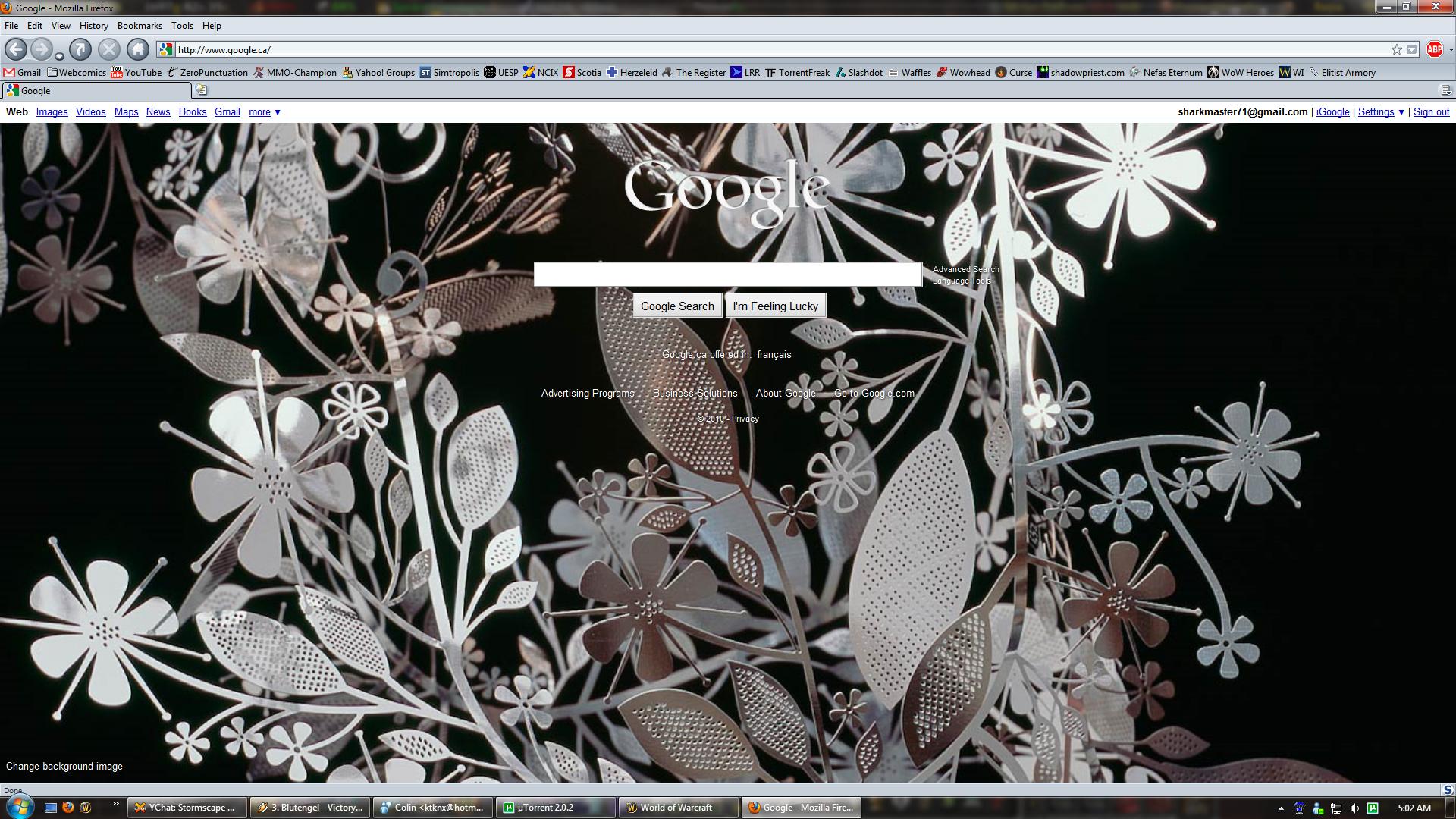
Task: Expand the back/forward history dropdown arrow
Action: (x=59, y=56)
